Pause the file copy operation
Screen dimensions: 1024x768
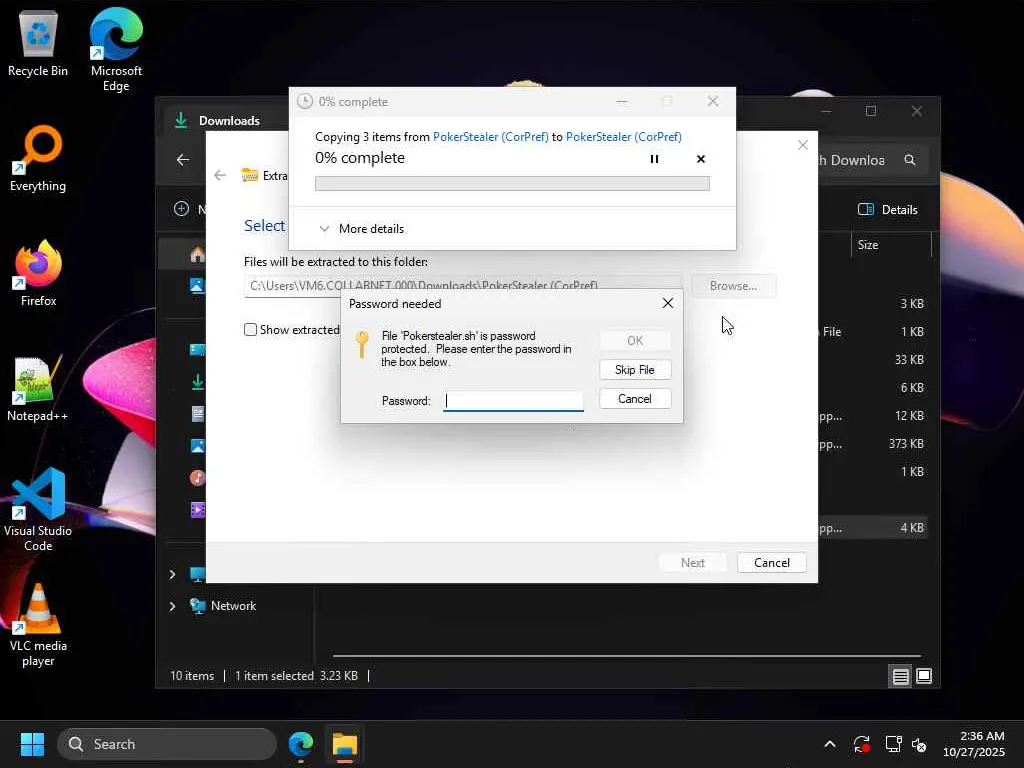654,159
